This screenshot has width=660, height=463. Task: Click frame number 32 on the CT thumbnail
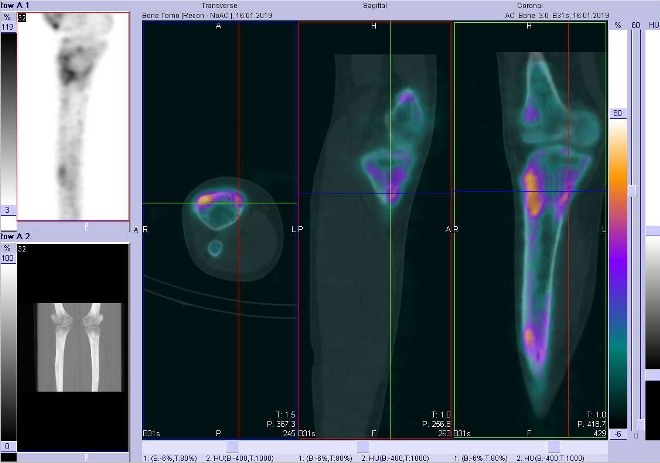point(22,249)
